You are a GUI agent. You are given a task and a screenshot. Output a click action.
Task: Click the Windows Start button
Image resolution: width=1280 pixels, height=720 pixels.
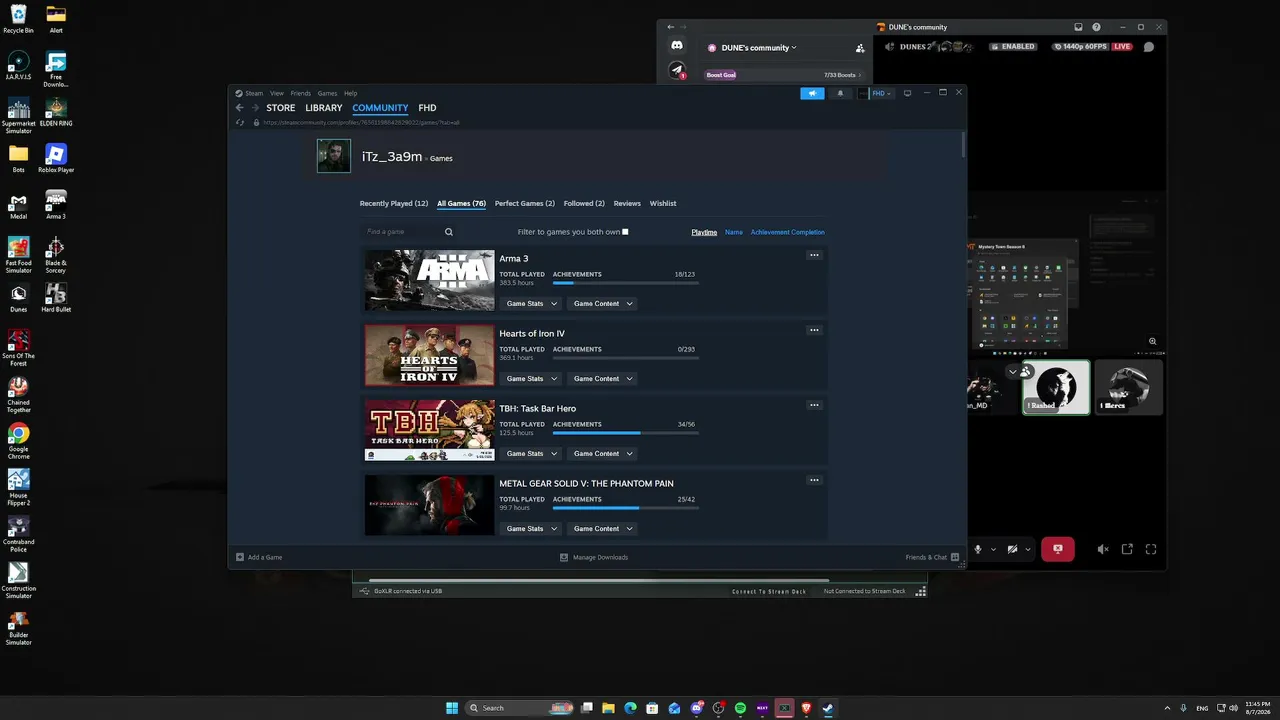[452, 708]
